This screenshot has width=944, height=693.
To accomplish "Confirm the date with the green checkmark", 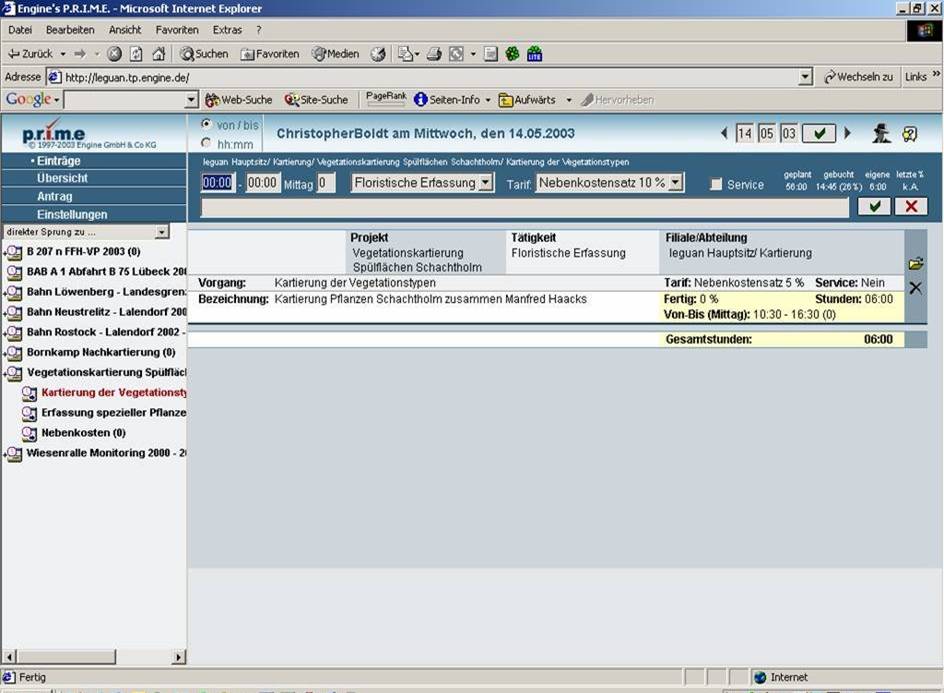I will tap(819, 133).
